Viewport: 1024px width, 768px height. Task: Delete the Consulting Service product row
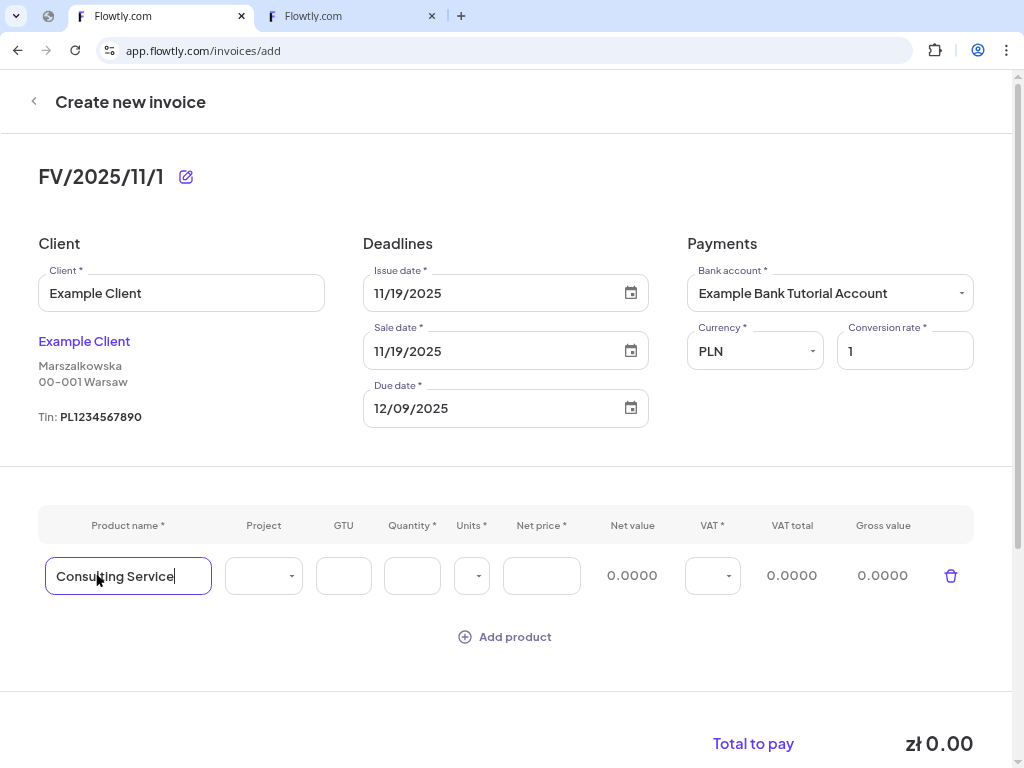(x=950, y=576)
